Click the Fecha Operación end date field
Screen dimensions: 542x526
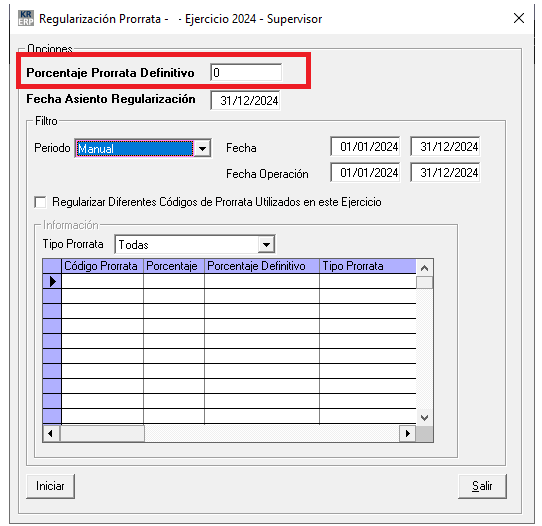[445, 172]
